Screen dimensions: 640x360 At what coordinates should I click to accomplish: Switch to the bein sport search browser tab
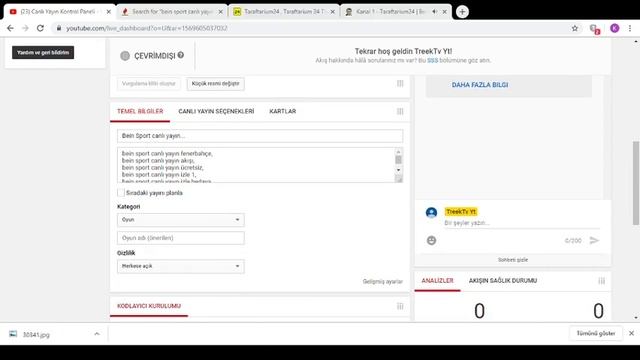coord(172,12)
